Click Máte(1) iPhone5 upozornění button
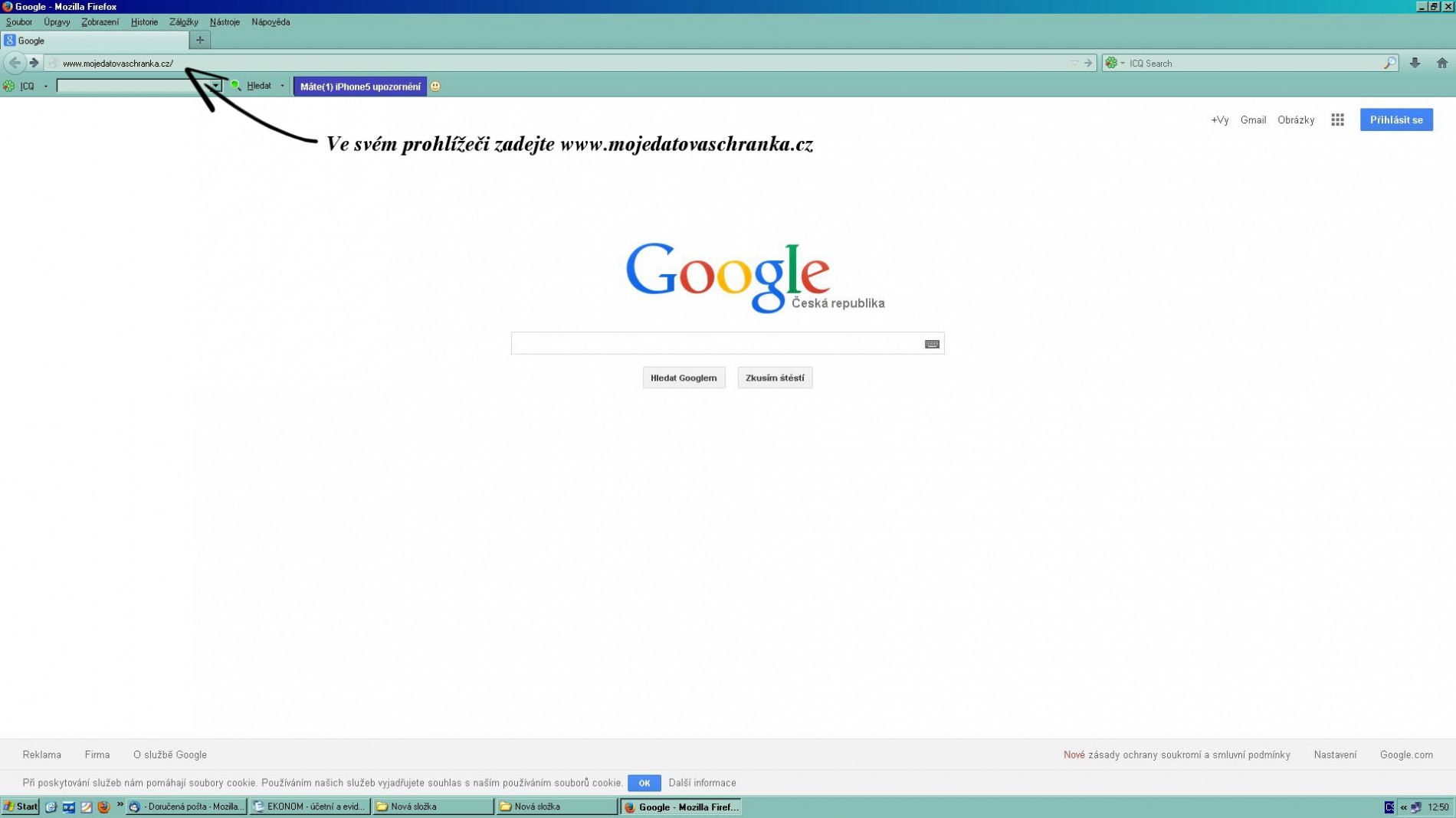Screen dimensions: 1456x818 (360, 87)
